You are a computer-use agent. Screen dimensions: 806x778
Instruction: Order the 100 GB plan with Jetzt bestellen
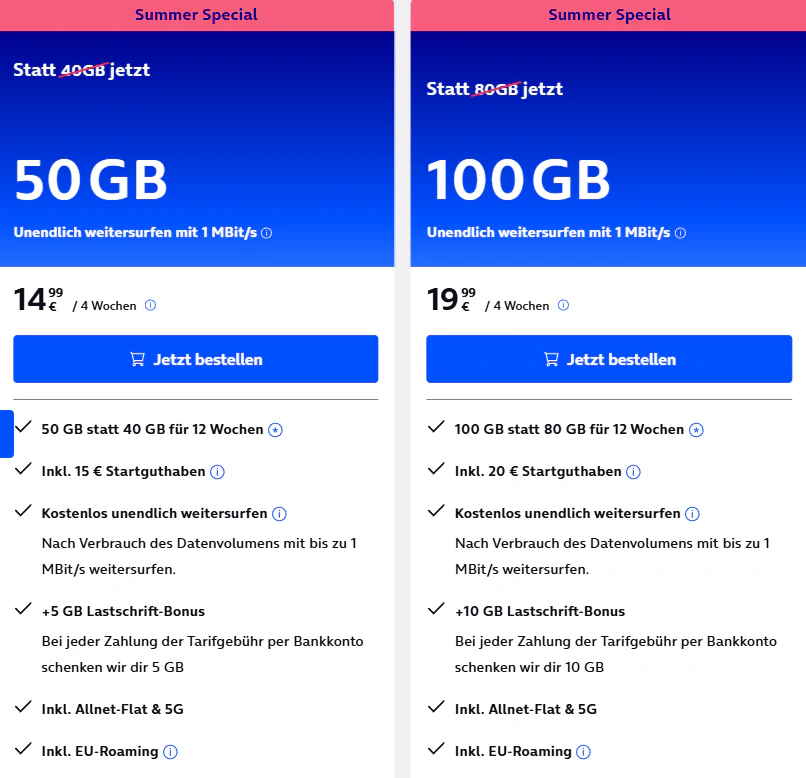pos(609,359)
